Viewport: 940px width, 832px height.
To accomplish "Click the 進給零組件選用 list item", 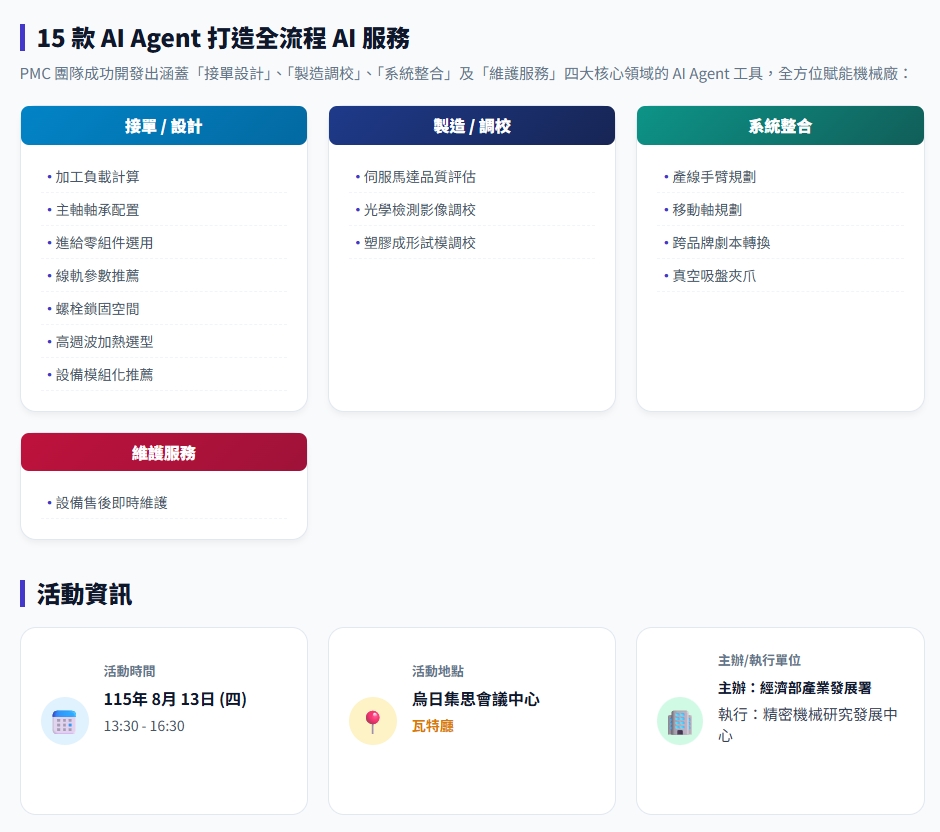I will click(x=164, y=243).
